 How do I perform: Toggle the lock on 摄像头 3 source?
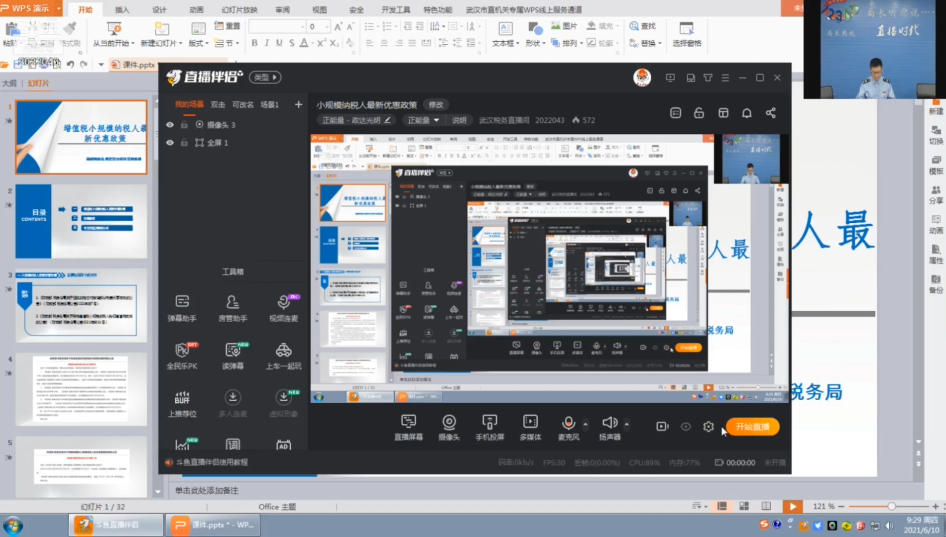[x=184, y=125]
